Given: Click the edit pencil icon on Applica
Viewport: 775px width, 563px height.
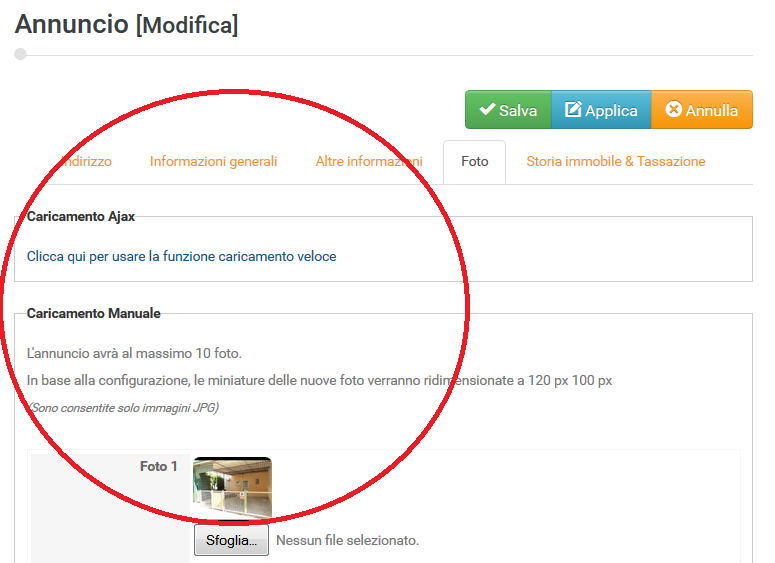Looking at the screenshot, I should [x=573, y=109].
